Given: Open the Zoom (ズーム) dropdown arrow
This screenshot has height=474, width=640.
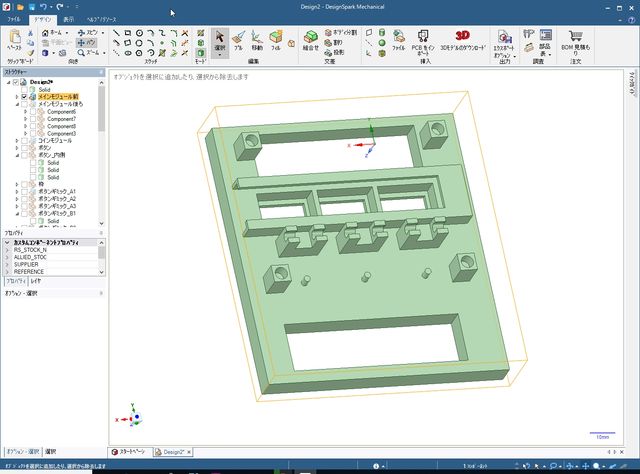Looking at the screenshot, I should (104, 53).
